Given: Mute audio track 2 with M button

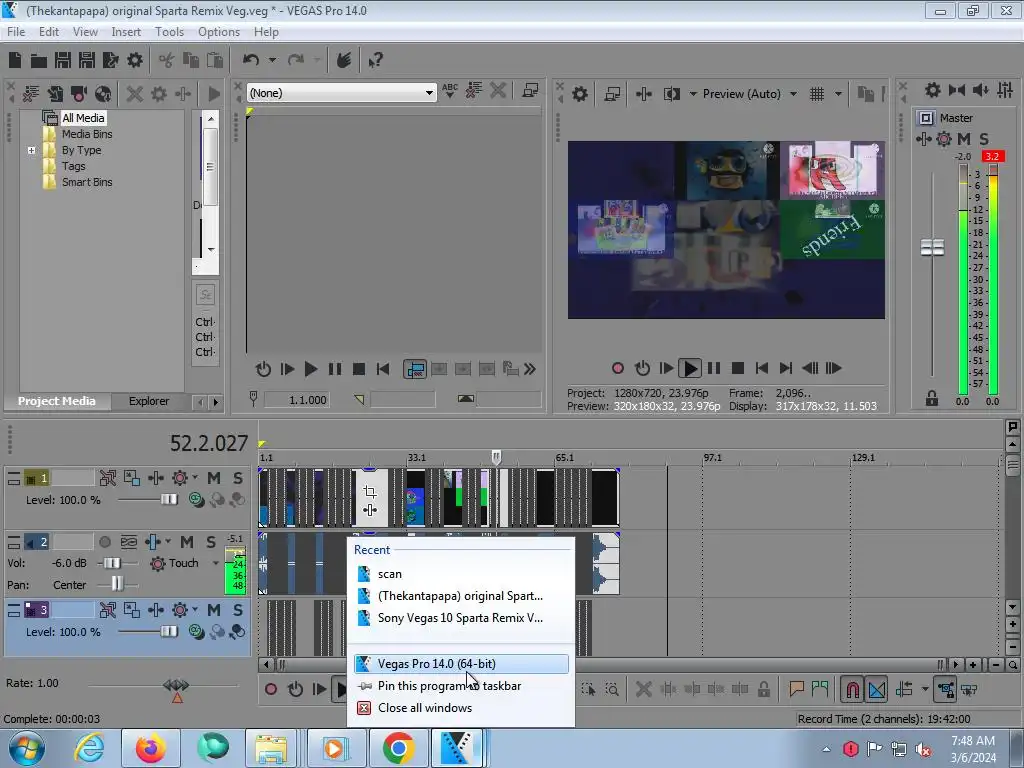Looking at the screenshot, I should pyautogui.click(x=187, y=542).
